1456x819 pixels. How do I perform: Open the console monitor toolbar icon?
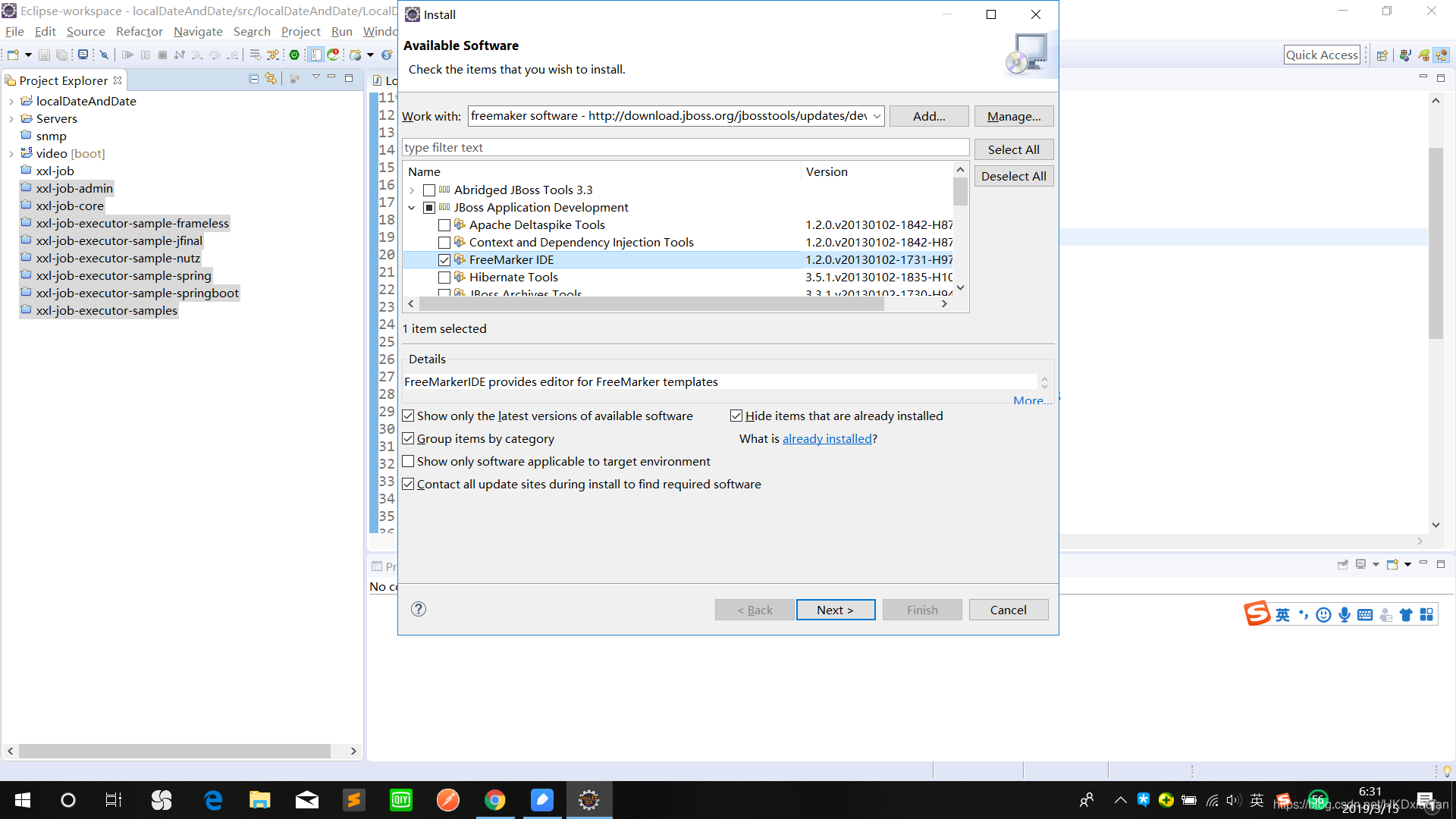pos(83,55)
